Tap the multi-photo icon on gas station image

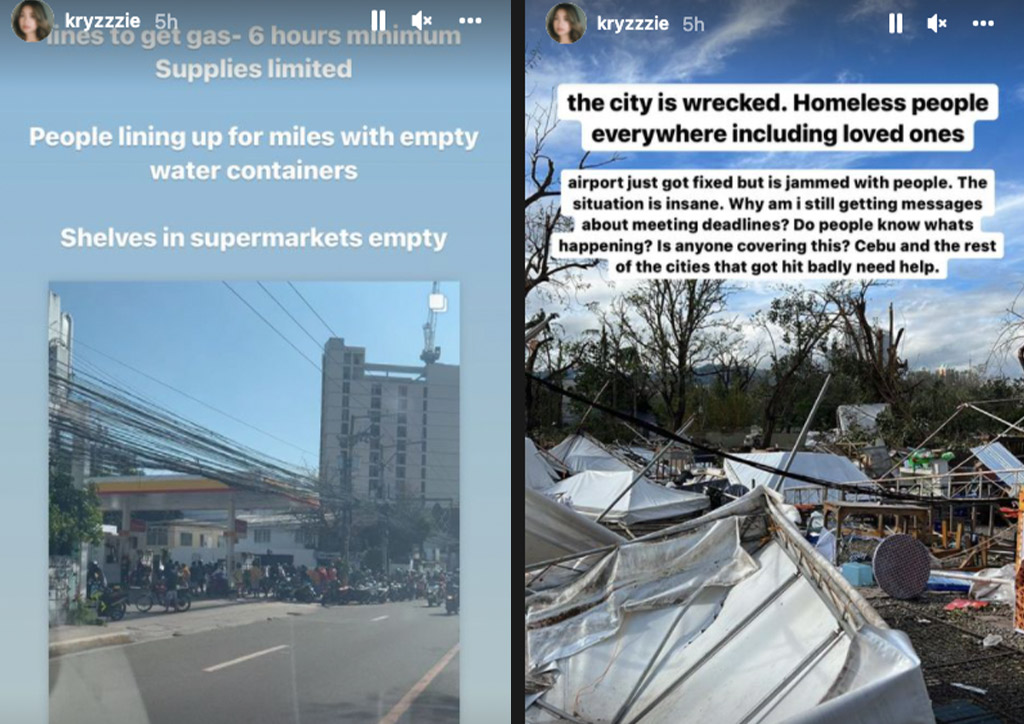pyautogui.click(x=437, y=302)
